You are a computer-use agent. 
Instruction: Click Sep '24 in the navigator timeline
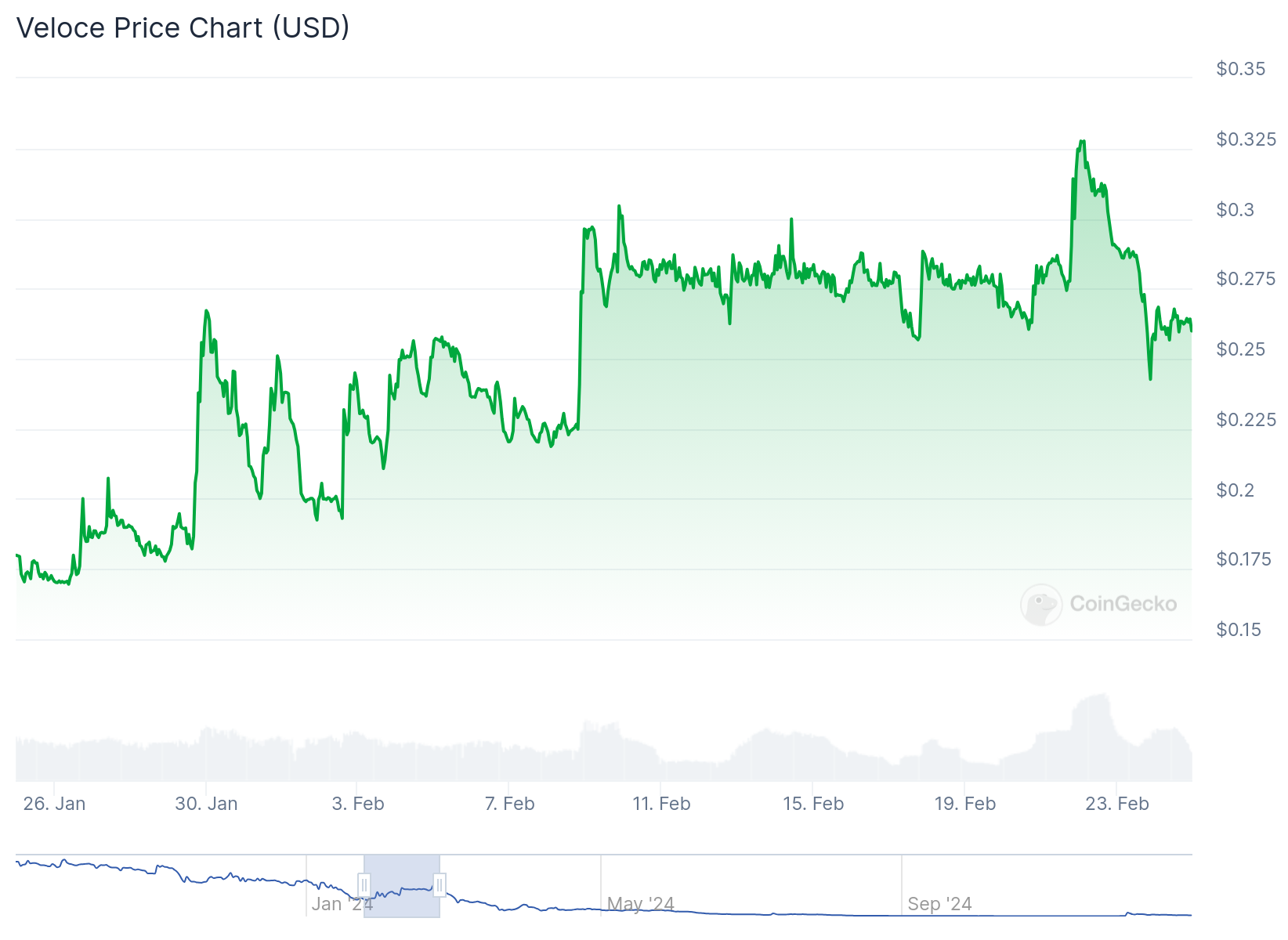click(939, 904)
